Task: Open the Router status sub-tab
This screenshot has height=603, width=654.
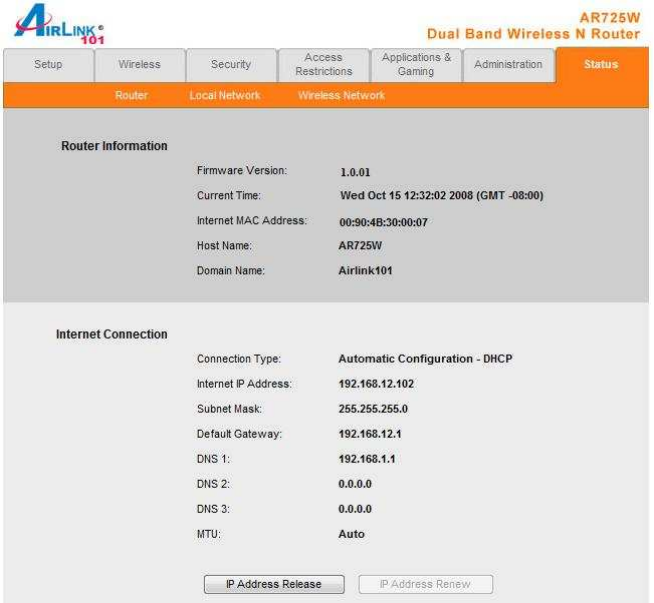Action: coord(131,95)
